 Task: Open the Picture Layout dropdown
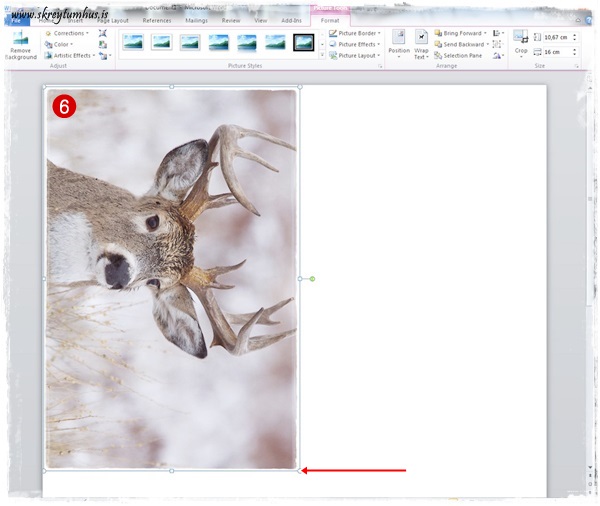coord(355,56)
